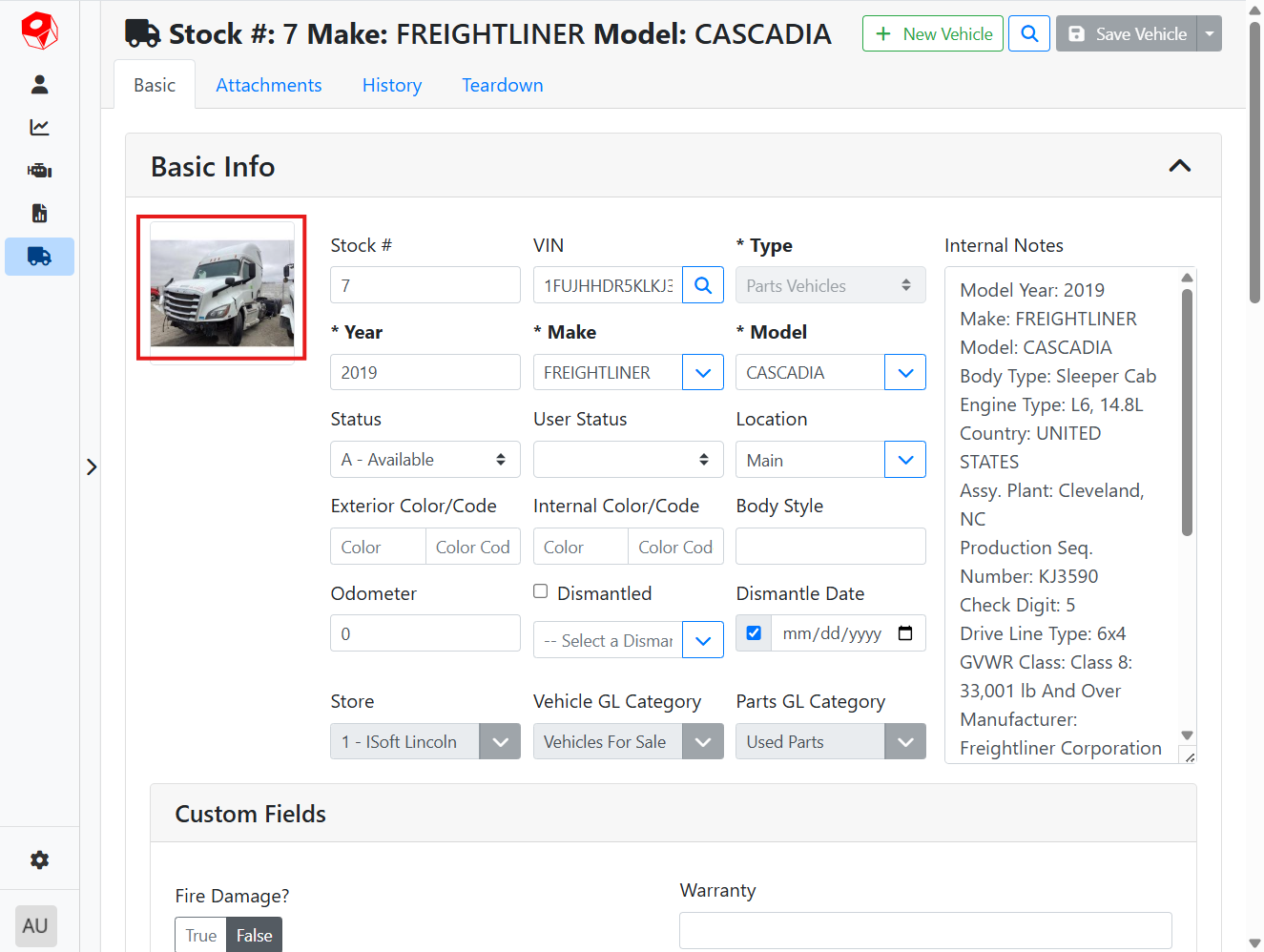Collapse the Basic Info section
Screen dimensions: 1264x952
click(x=1179, y=166)
